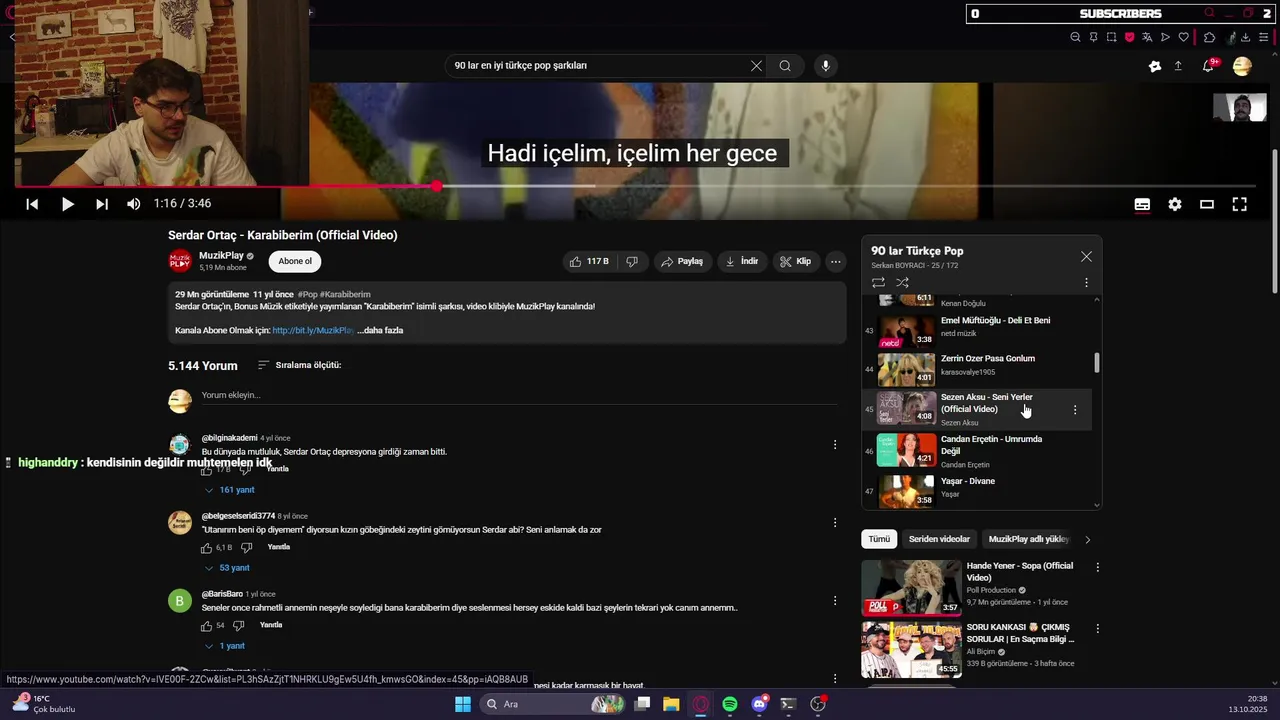
Task: Close the 90 lar Türkçe Pop playlist panel
Action: [x=1086, y=257]
